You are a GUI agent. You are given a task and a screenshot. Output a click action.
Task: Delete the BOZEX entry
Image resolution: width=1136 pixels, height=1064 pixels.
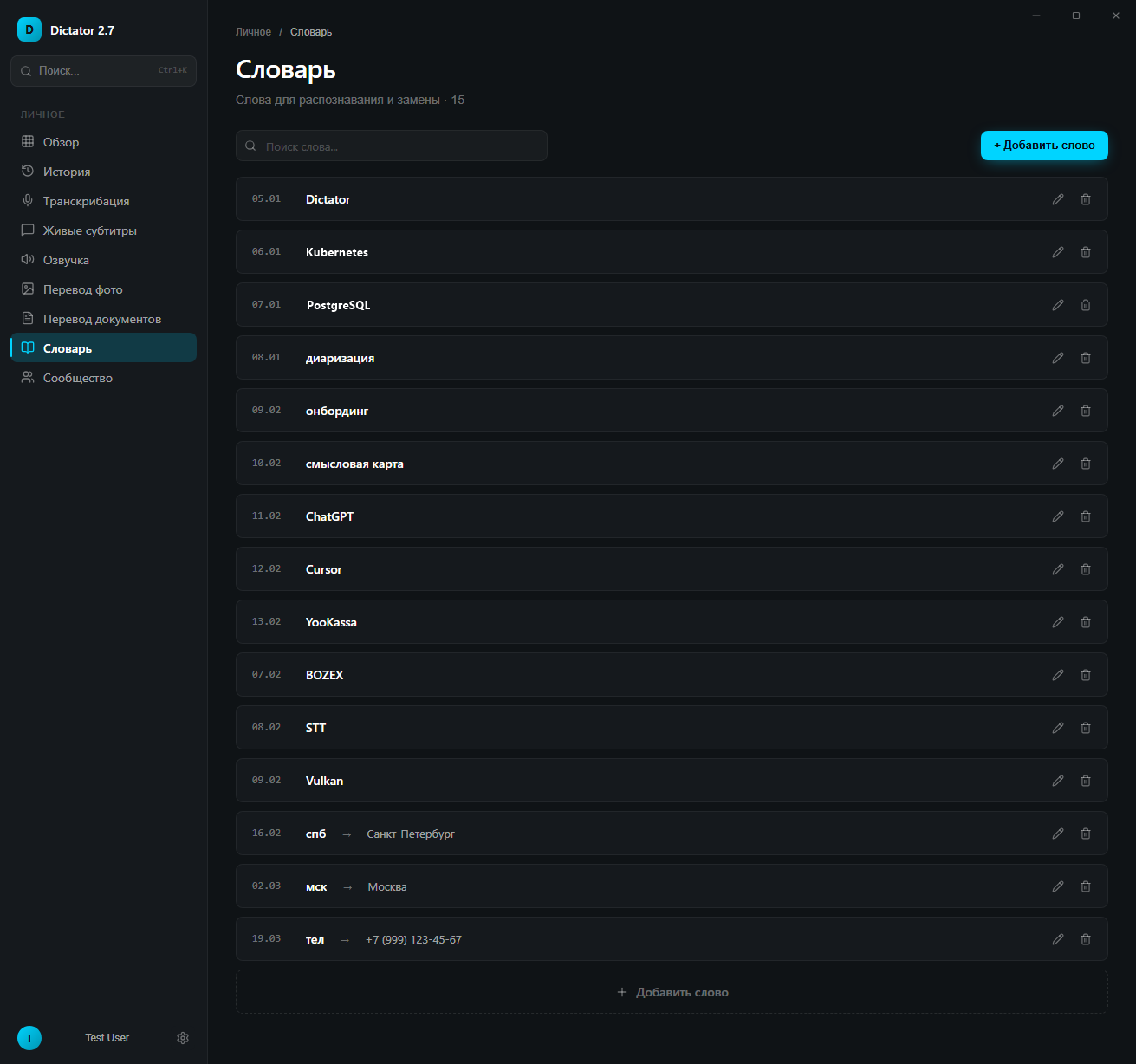coord(1086,675)
